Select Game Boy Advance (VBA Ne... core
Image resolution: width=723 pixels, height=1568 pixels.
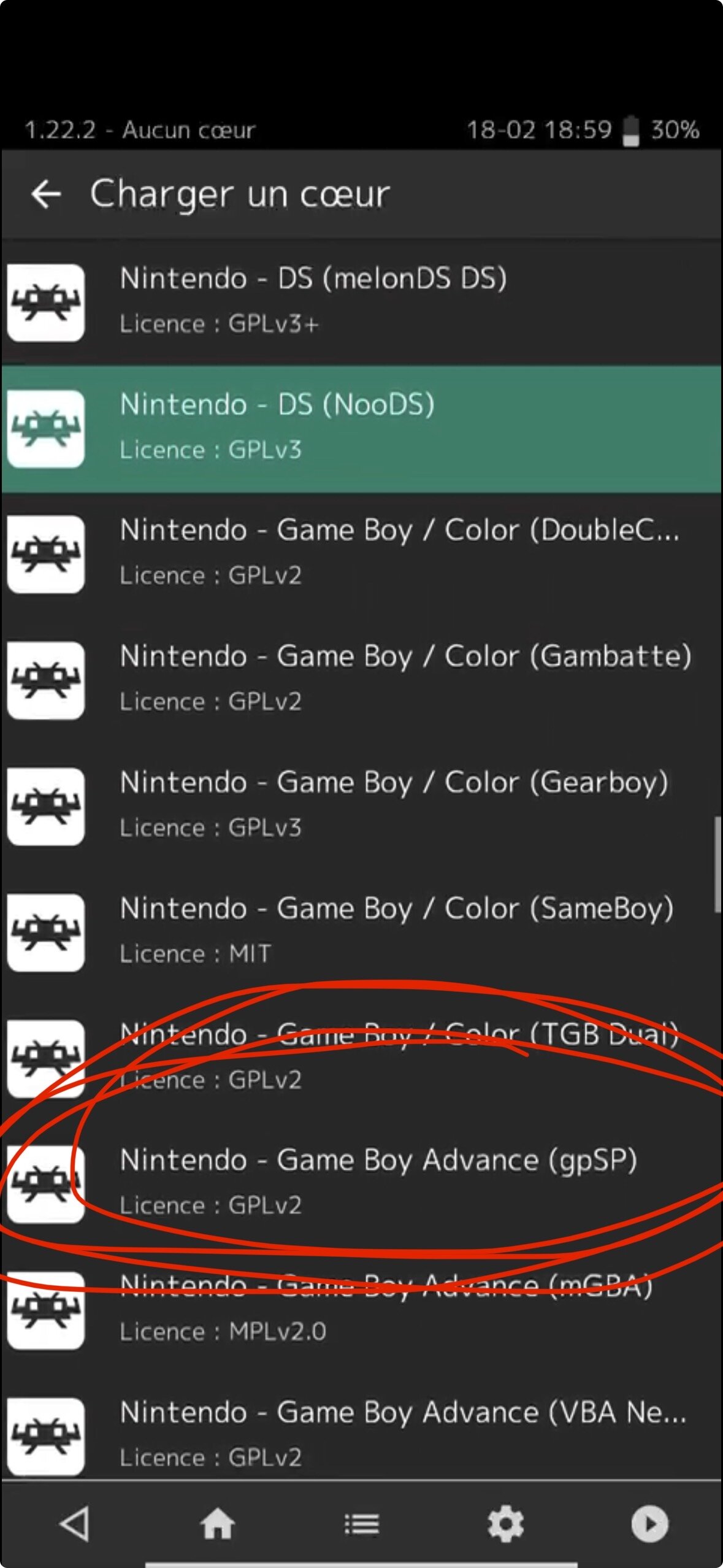coord(361,1435)
